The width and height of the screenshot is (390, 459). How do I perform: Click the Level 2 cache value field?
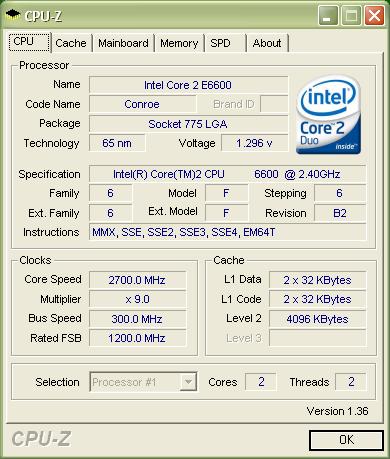pyautogui.click(x=317, y=319)
